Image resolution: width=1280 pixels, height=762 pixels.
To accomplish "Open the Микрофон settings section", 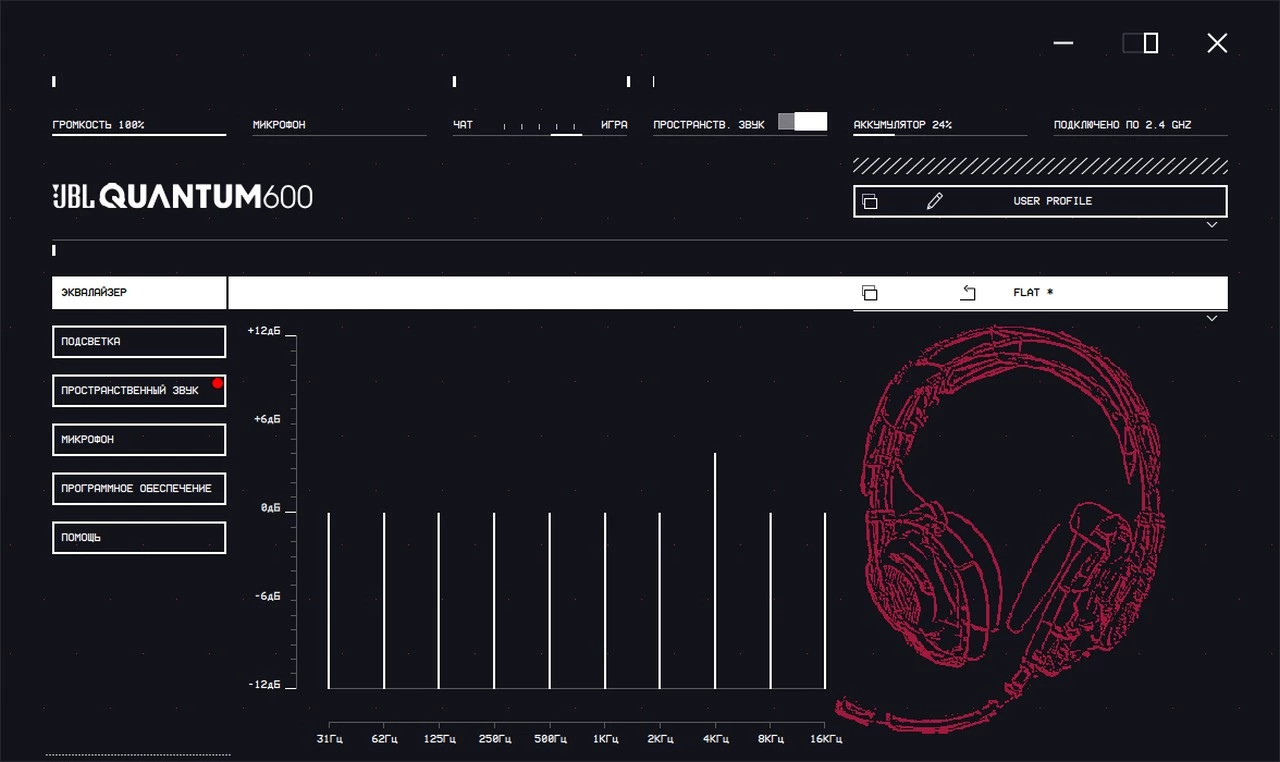I will [x=139, y=440].
